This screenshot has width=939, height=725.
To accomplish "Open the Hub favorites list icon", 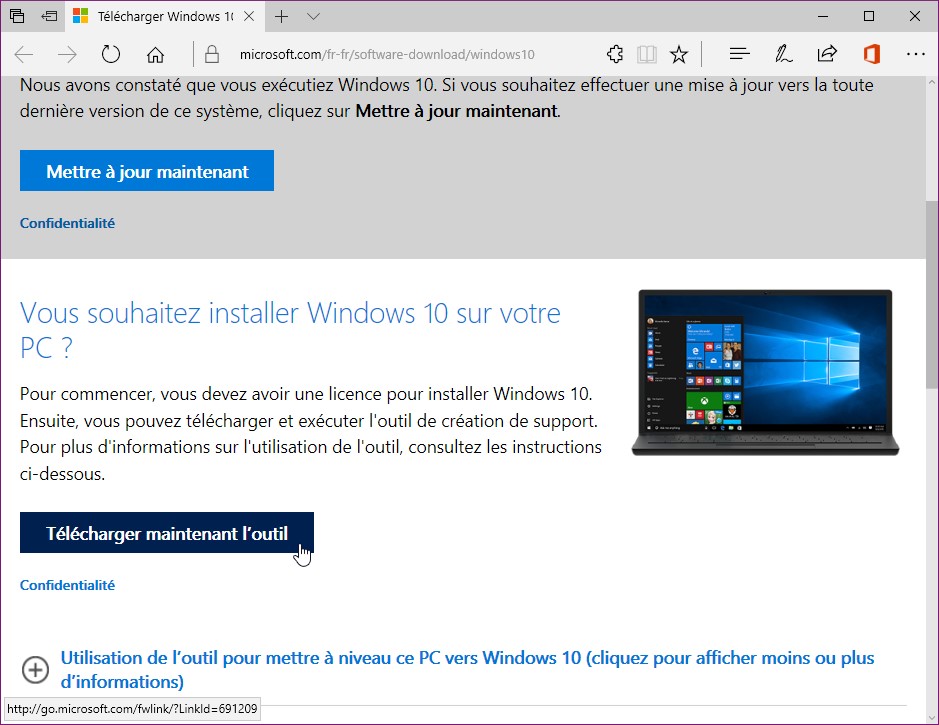I will (740, 54).
